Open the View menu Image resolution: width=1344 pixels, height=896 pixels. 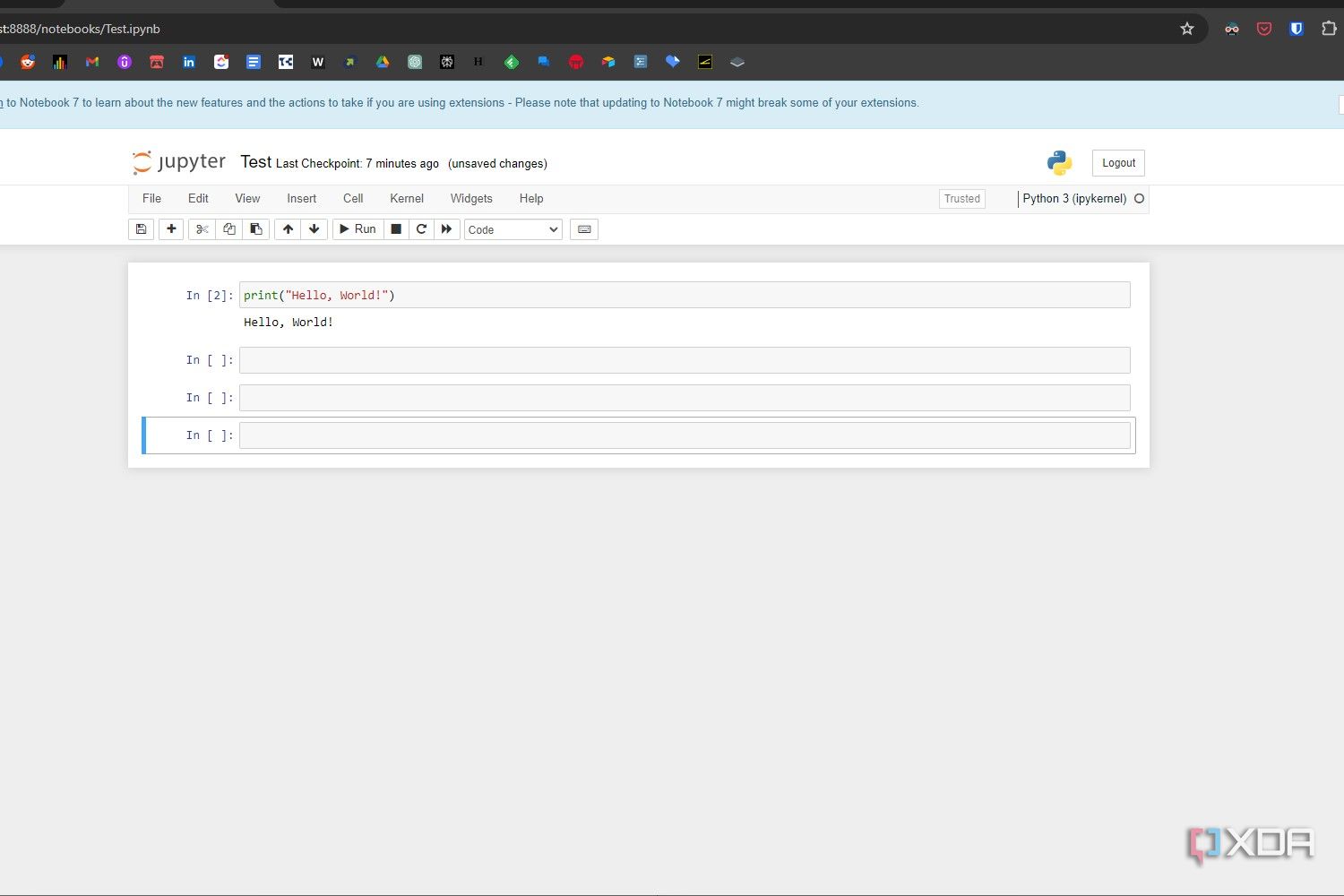[247, 199]
